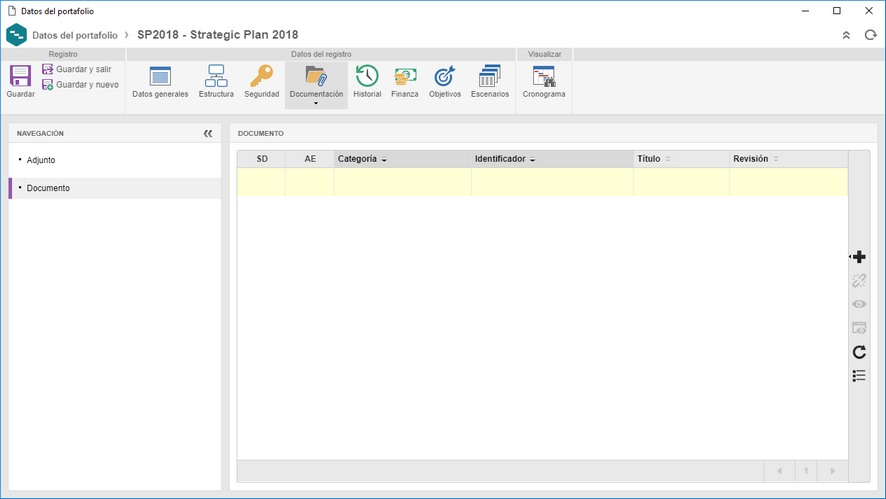Open the Historial clock icon
Screen dimensions: 886x499
tap(367, 76)
